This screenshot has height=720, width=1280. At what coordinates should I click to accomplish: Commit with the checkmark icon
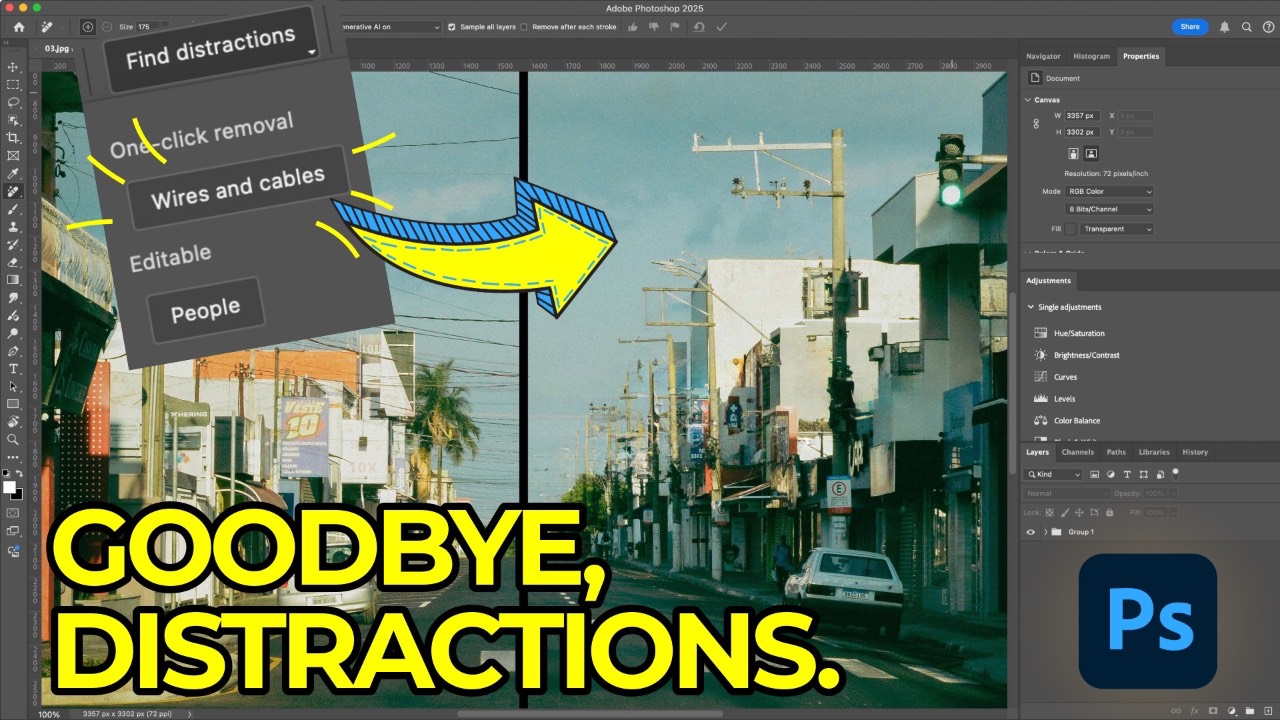[x=722, y=27]
